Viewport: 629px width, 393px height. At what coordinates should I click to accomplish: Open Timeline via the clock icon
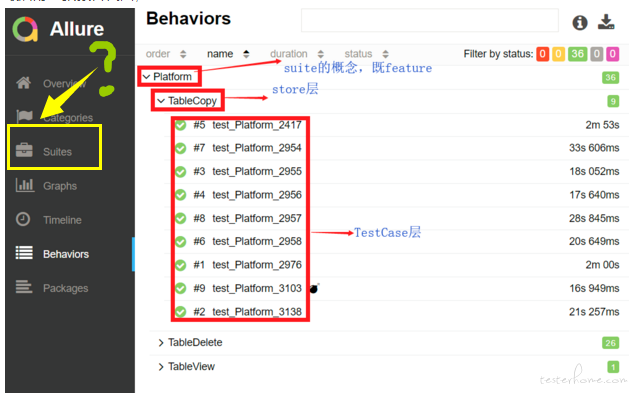tap(23, 219)
